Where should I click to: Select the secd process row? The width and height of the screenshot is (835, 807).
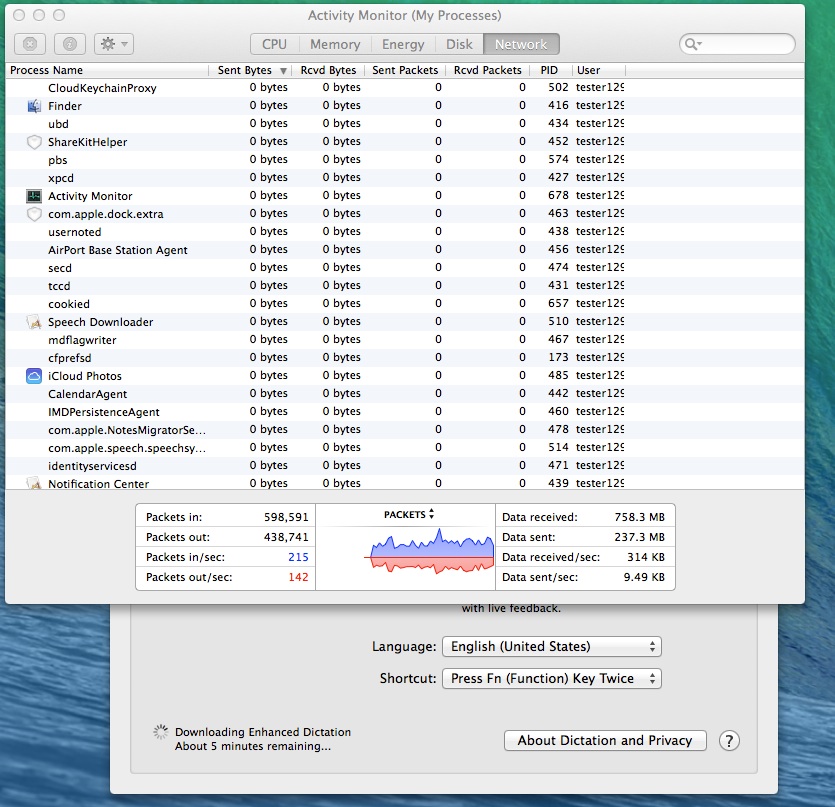pyautogui.click(x=405, y=268)
